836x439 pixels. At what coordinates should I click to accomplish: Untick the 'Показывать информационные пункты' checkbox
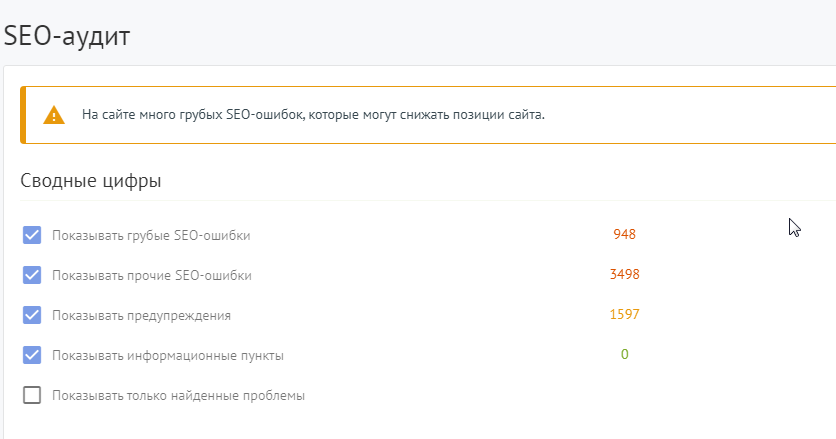(32, 355)
